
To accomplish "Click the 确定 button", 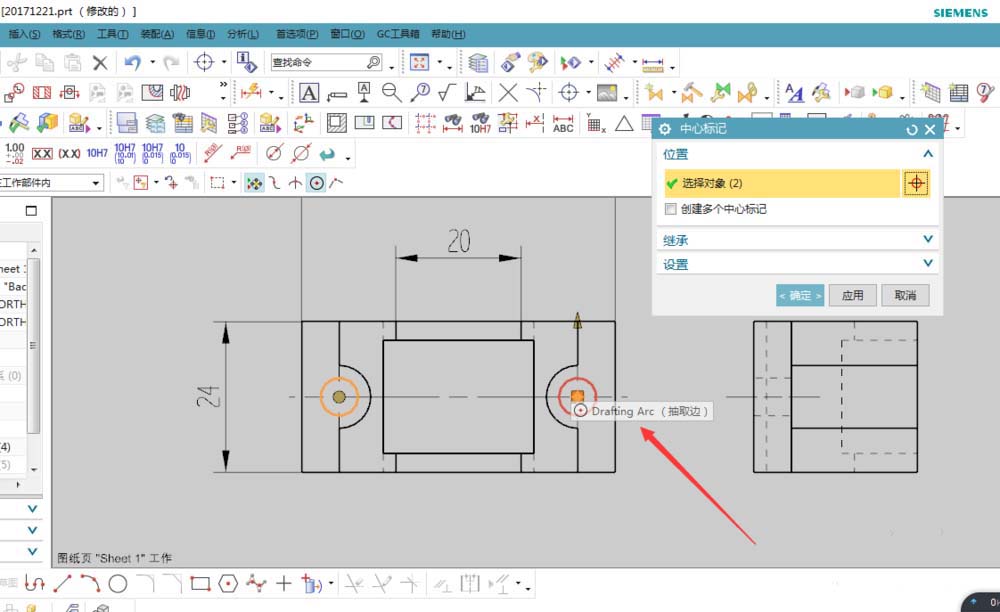I will [800, 295].
